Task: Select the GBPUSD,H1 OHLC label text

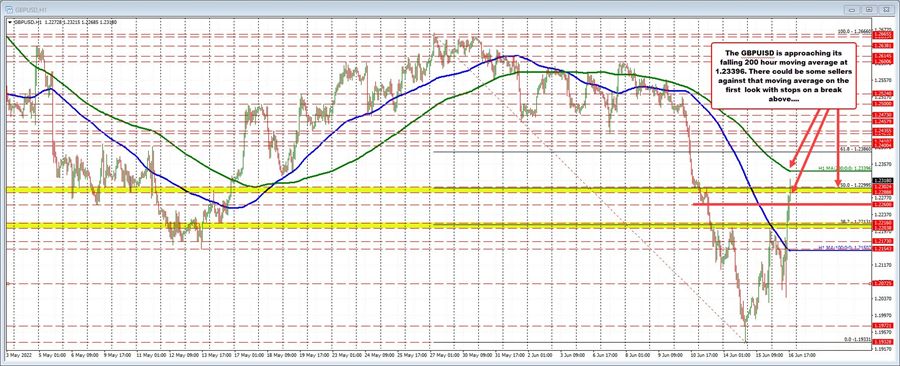Action: (x=65, y=22)
